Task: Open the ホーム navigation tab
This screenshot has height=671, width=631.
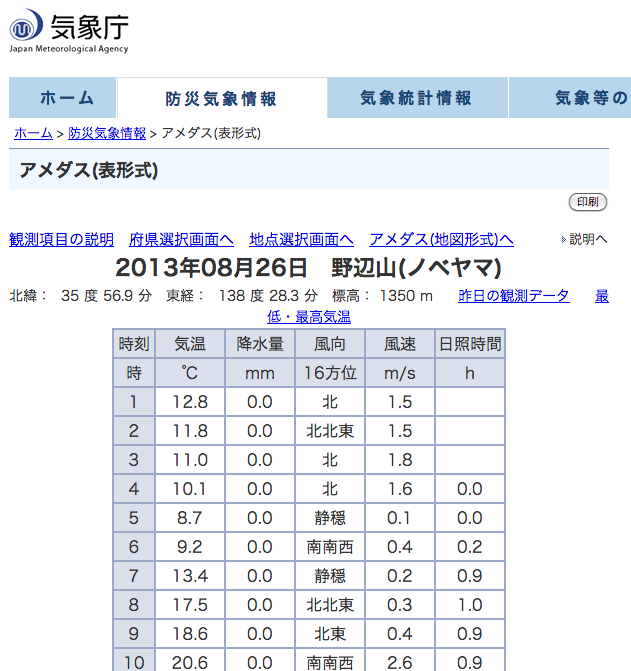Action: 62,98
